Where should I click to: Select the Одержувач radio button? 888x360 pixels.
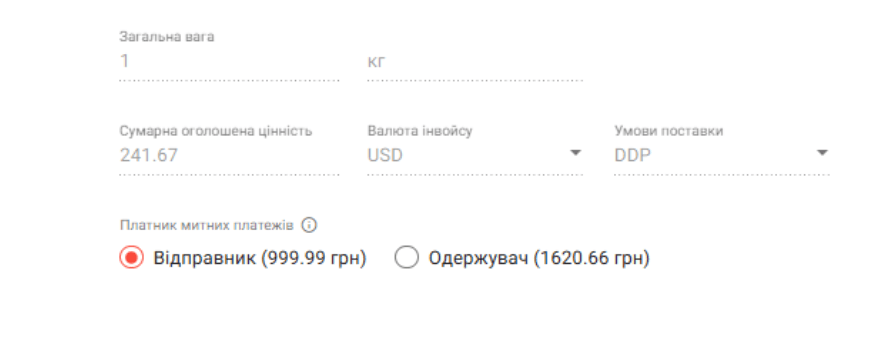407,258
